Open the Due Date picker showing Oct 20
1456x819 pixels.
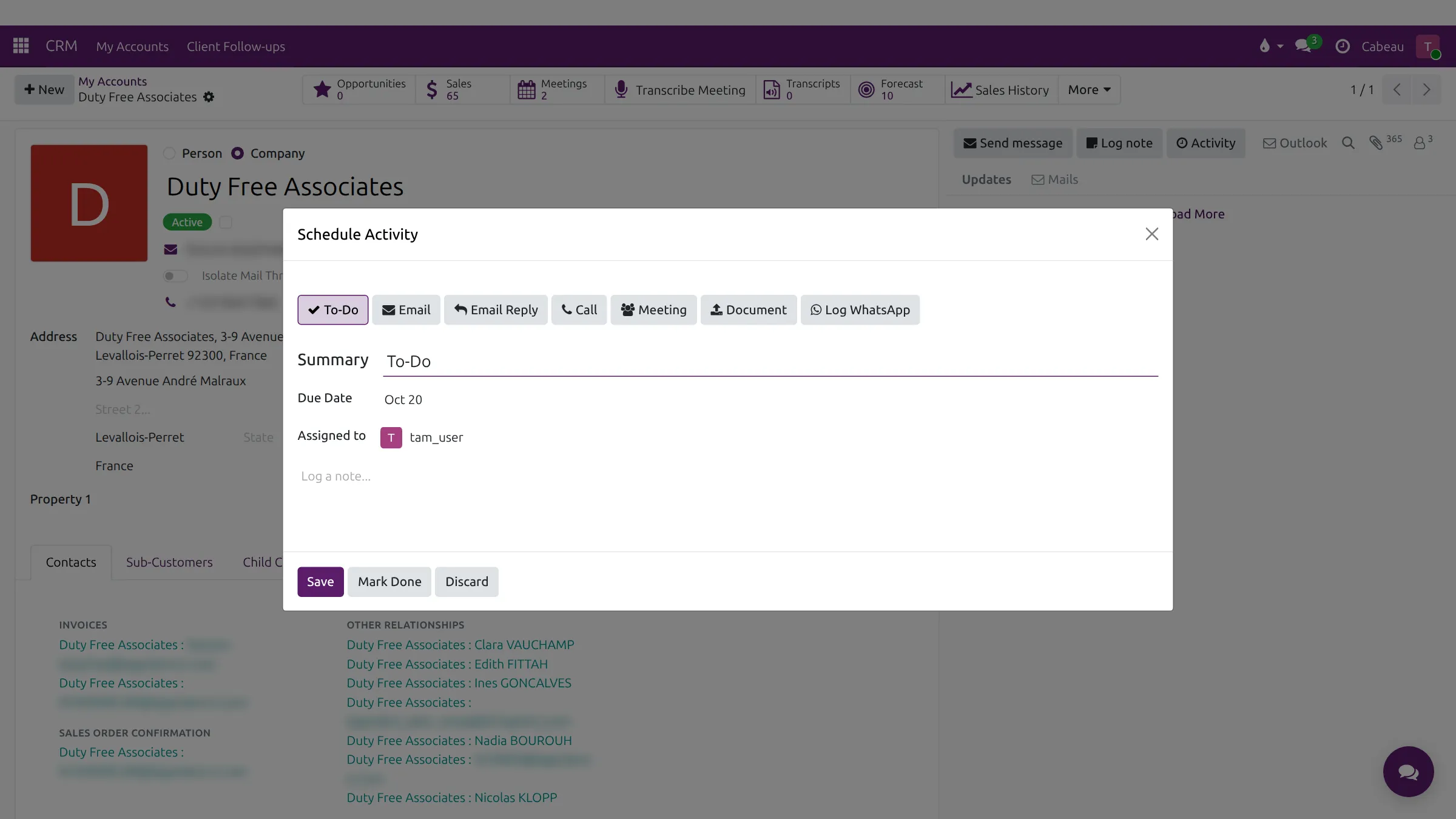403,400
